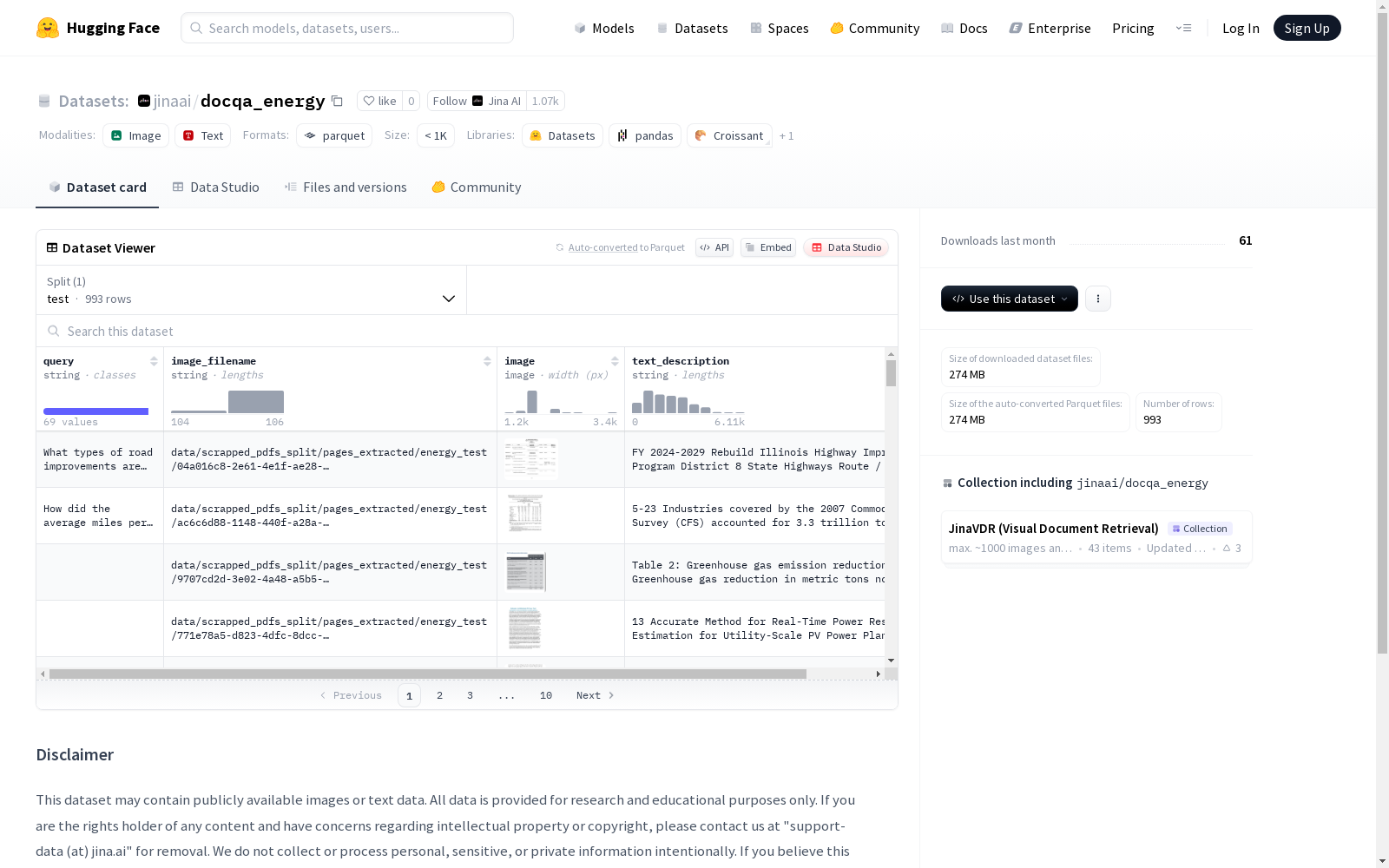This screenshot has height=868, width=1389.
Task: Sort the query column
Action: pos(154,361)
